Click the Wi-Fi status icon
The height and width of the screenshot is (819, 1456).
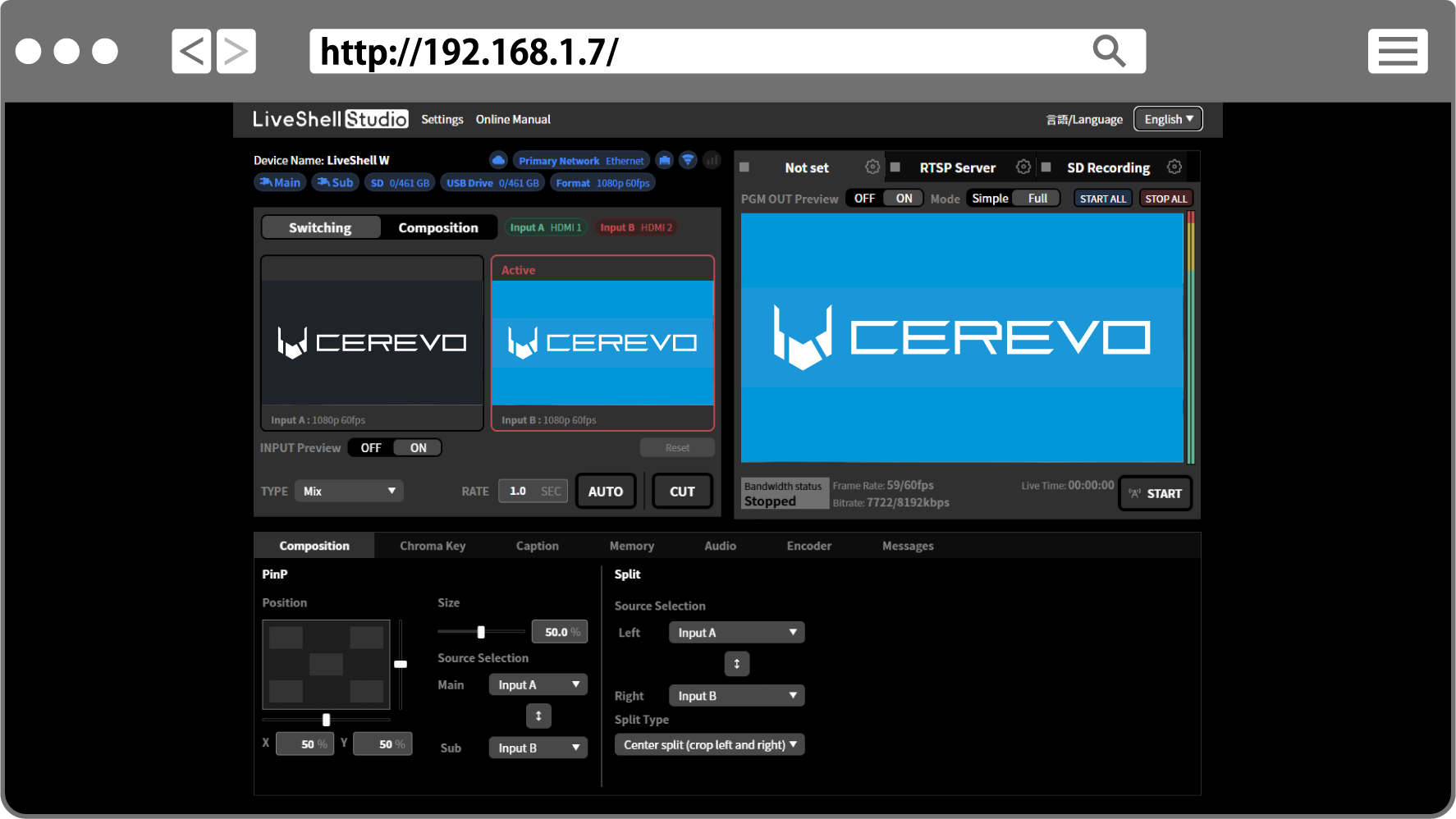click(688, 160)
